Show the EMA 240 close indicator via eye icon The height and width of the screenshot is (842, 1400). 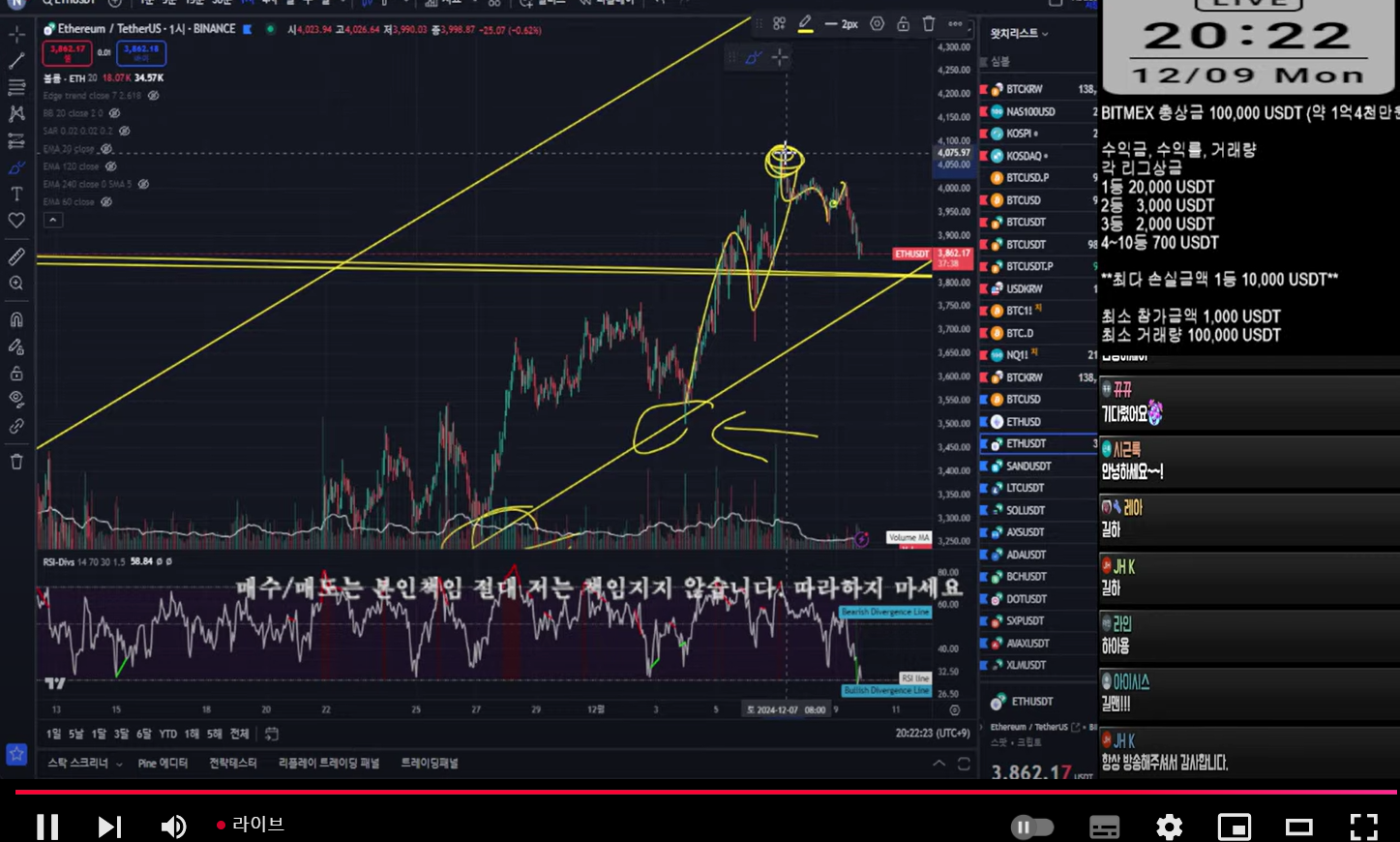[143, 184]
